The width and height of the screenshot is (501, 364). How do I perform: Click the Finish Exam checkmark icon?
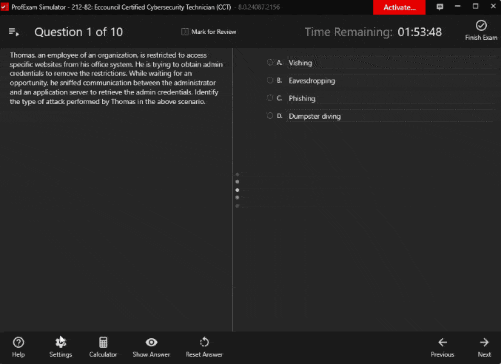481,25
